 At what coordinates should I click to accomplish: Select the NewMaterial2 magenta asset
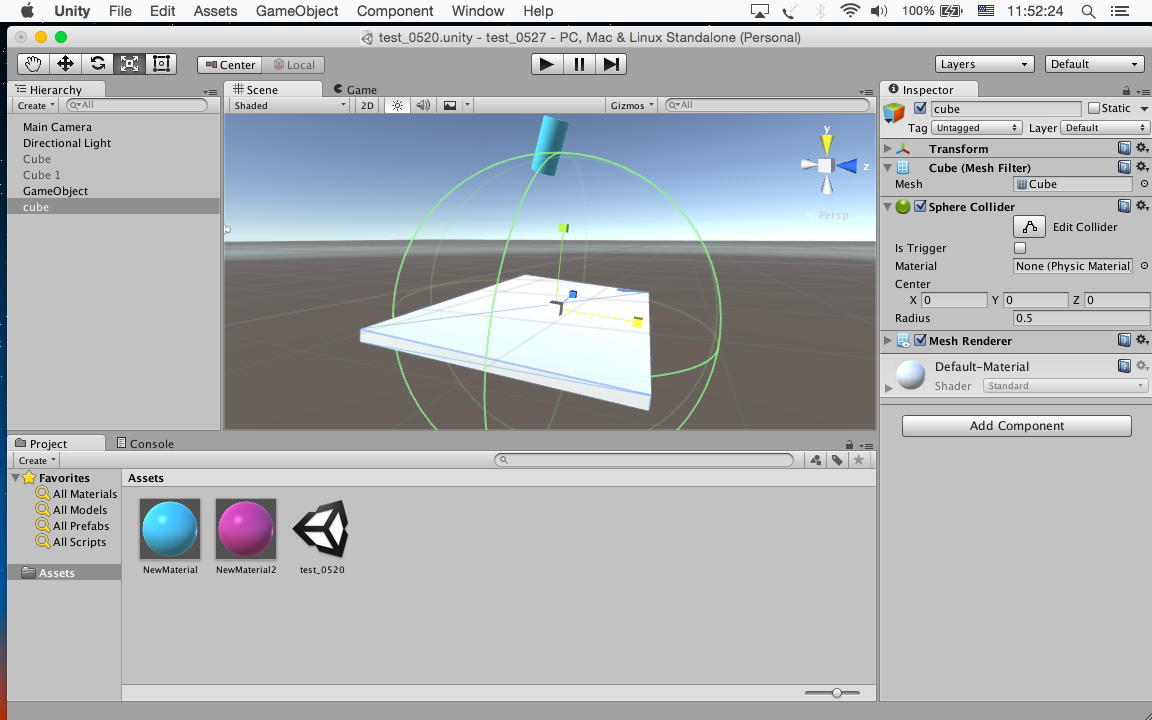[x=246, y=537]
